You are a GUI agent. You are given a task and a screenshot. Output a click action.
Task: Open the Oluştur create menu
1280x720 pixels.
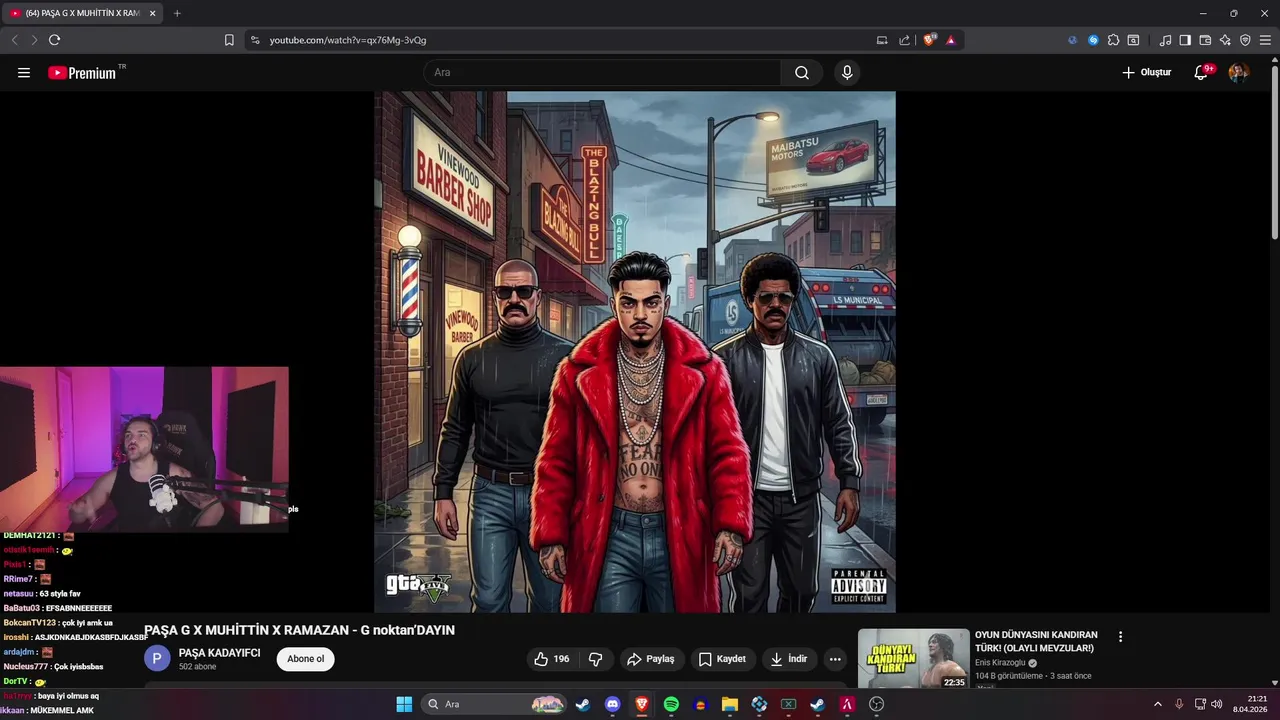1146,72
